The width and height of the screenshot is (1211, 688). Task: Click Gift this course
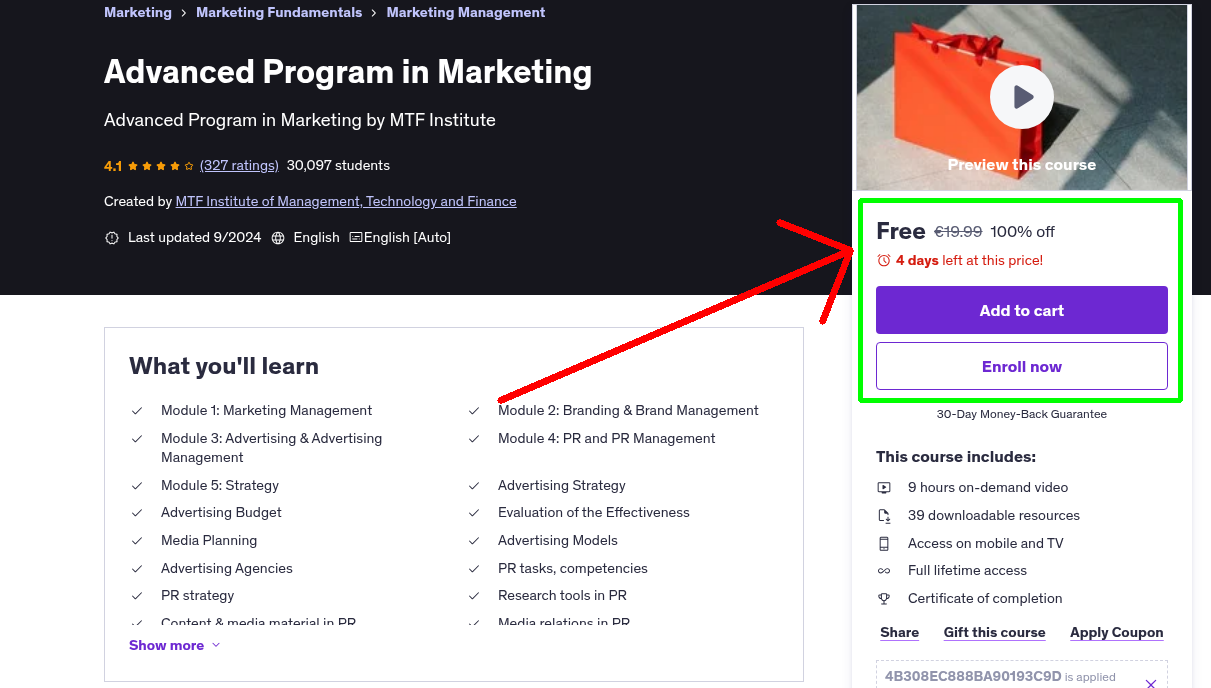point(995,633)
